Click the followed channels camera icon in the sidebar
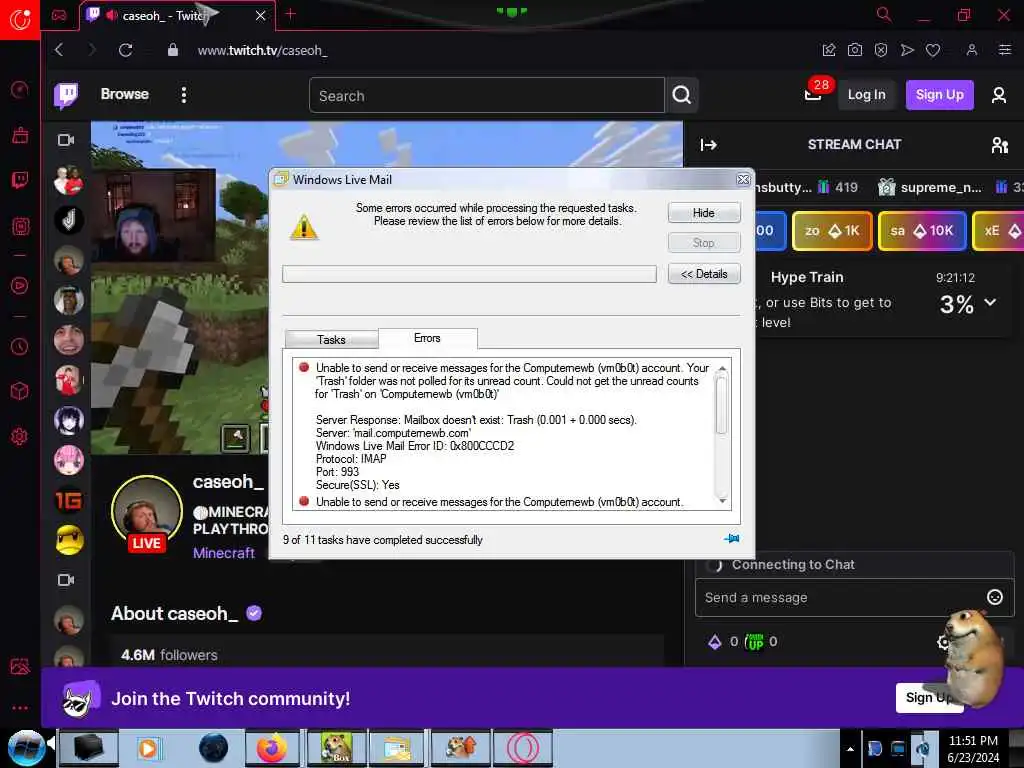The height and width of the screenshot is (768, 1024). (66, 140)
